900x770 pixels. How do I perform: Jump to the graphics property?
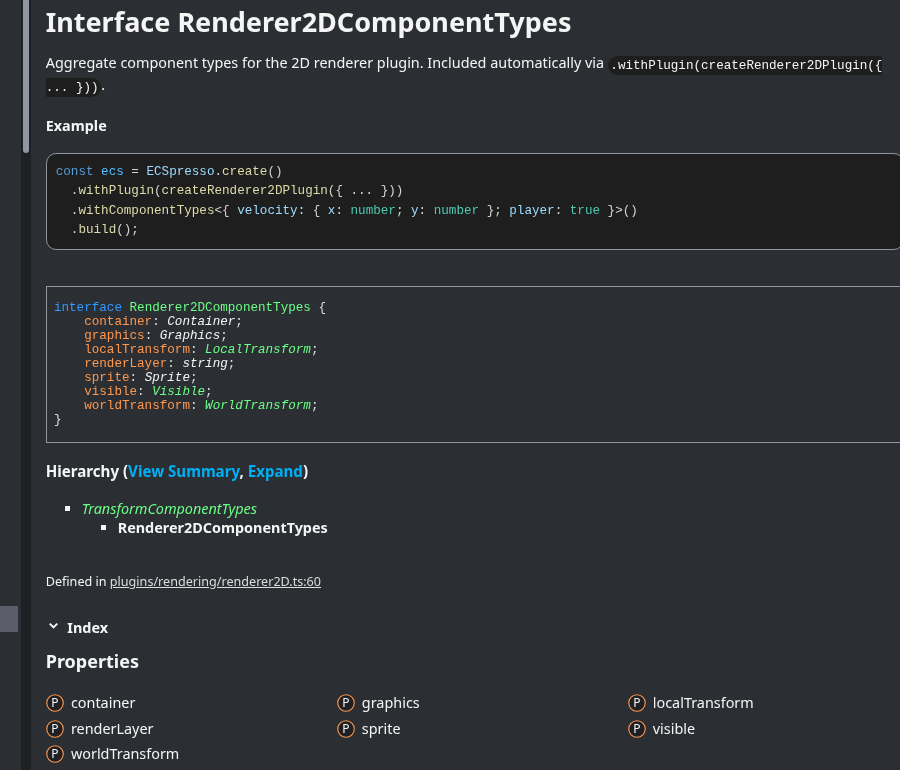(390, 703)
